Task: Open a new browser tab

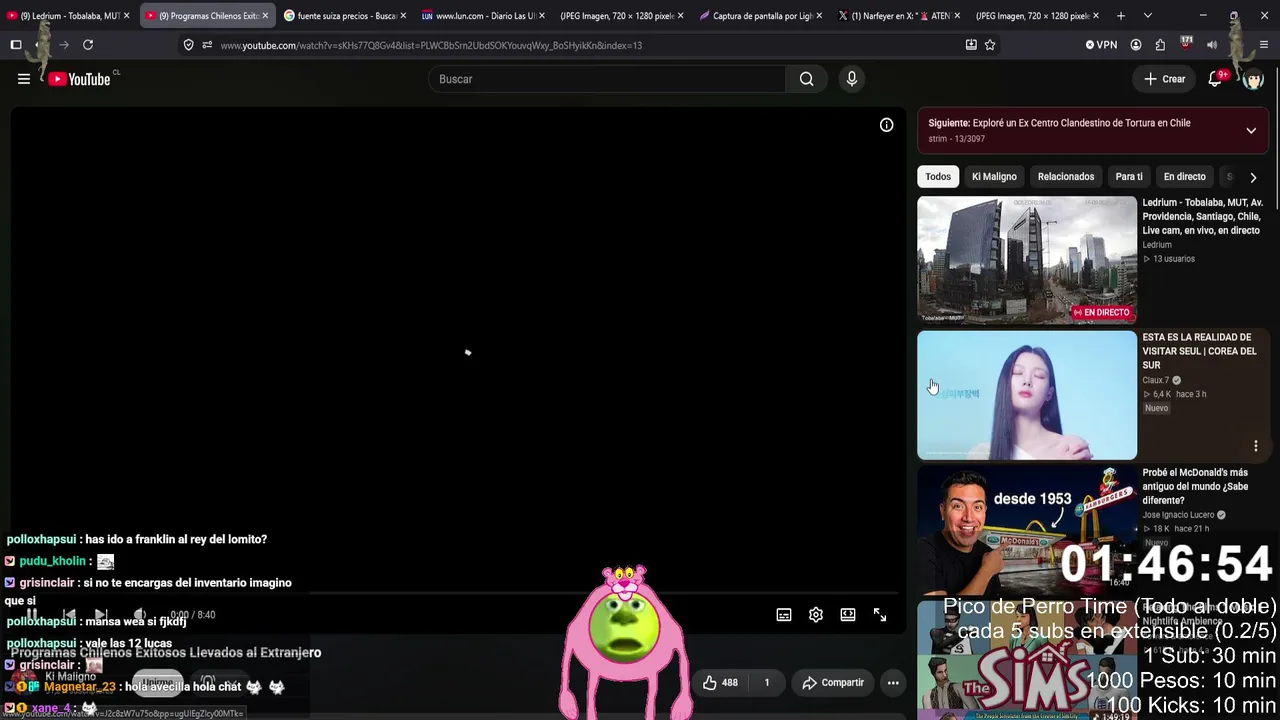Action: 1121,16
